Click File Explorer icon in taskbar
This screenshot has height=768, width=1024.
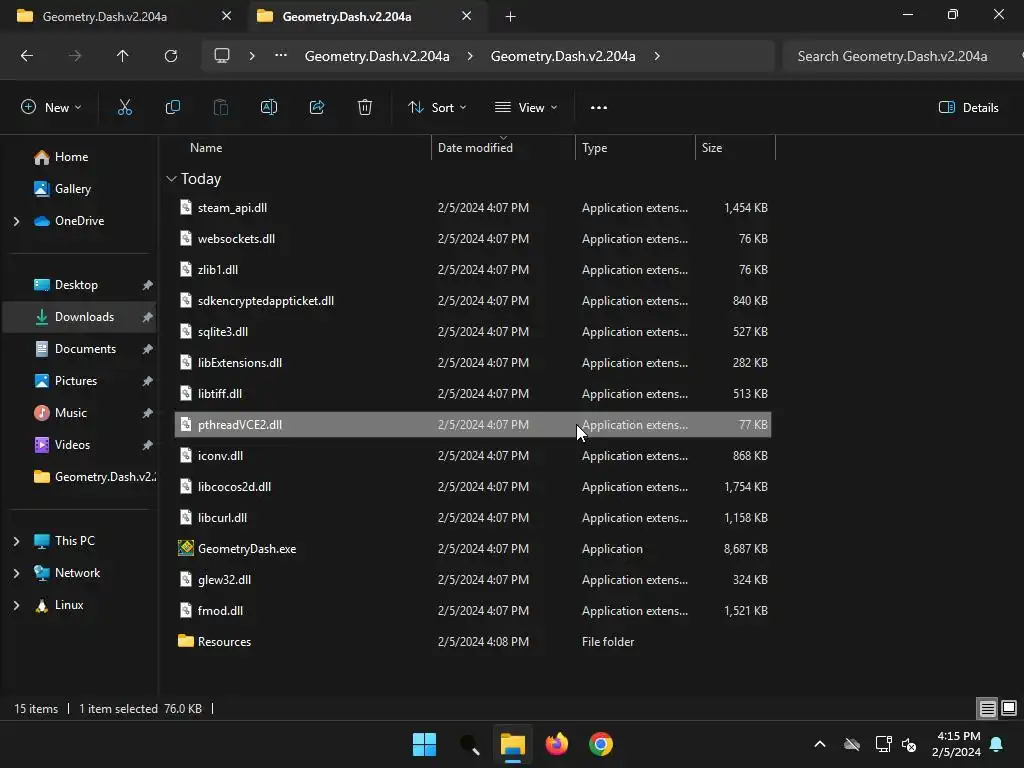pyautogui.click(x=513, y=744)
